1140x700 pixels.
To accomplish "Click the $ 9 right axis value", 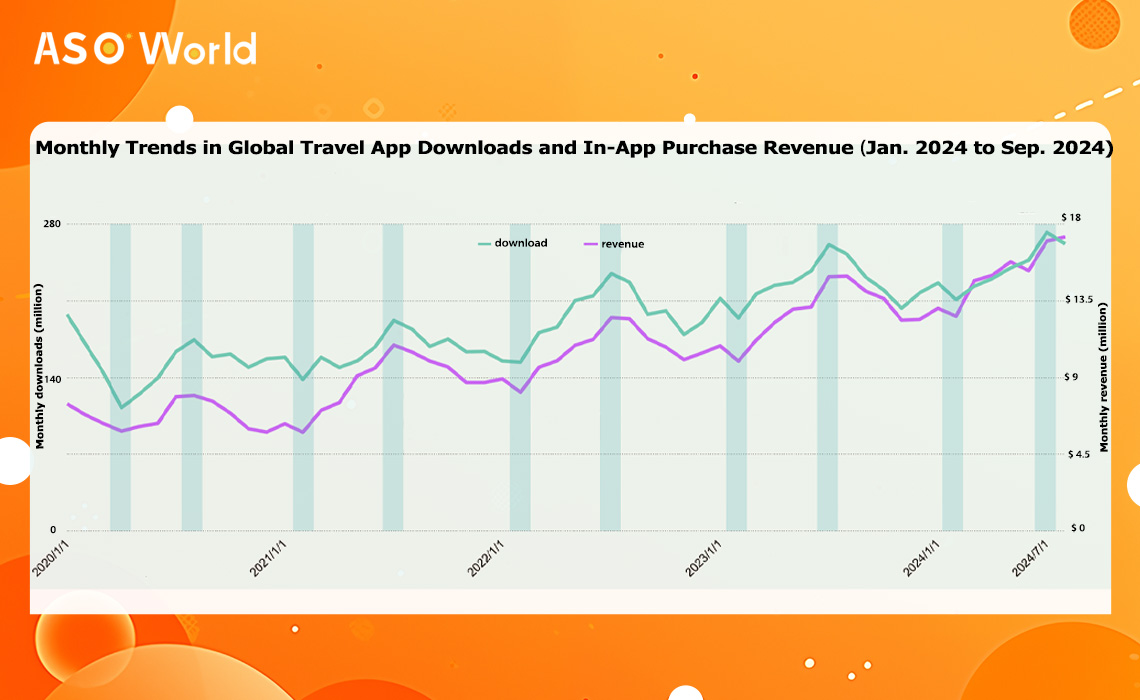I will pos(1073,377).
